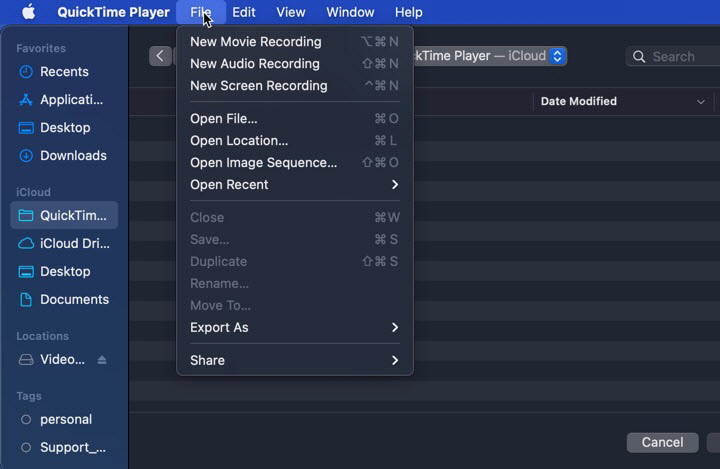Close the File menu

(201, 12)
